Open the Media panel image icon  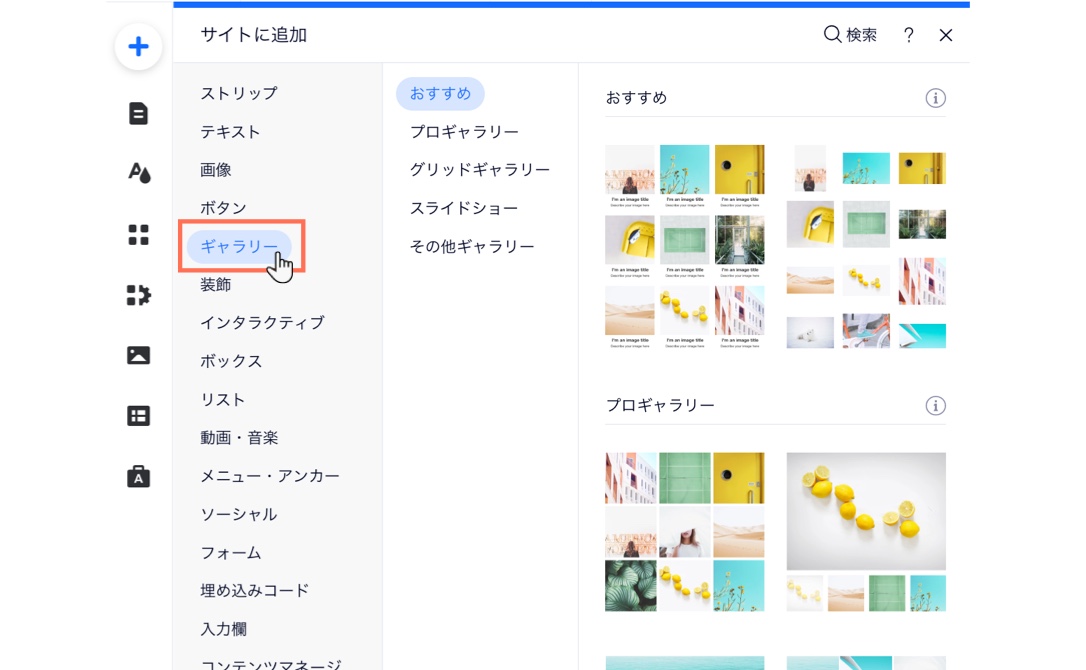[x=138, y=355]
